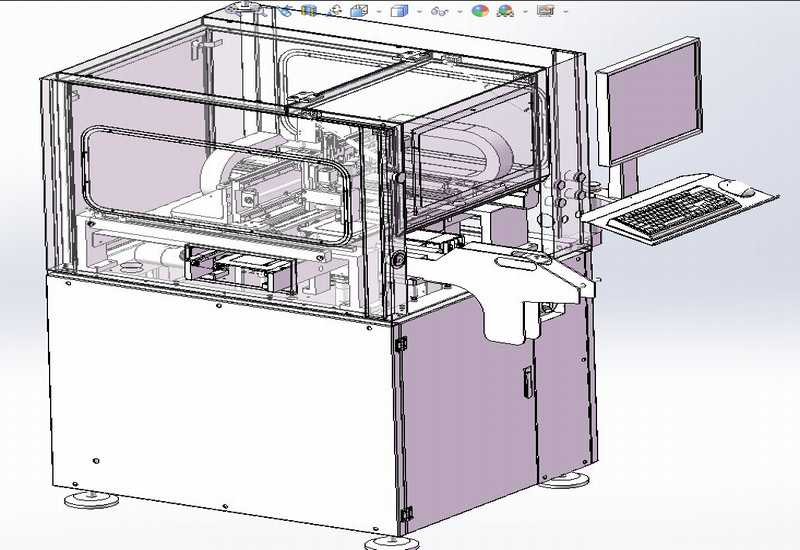Click the Hide/Show Items glasses icon
The width and height of the screenshot is (800, 550).
pyautogui.click(x=440, y=10)
